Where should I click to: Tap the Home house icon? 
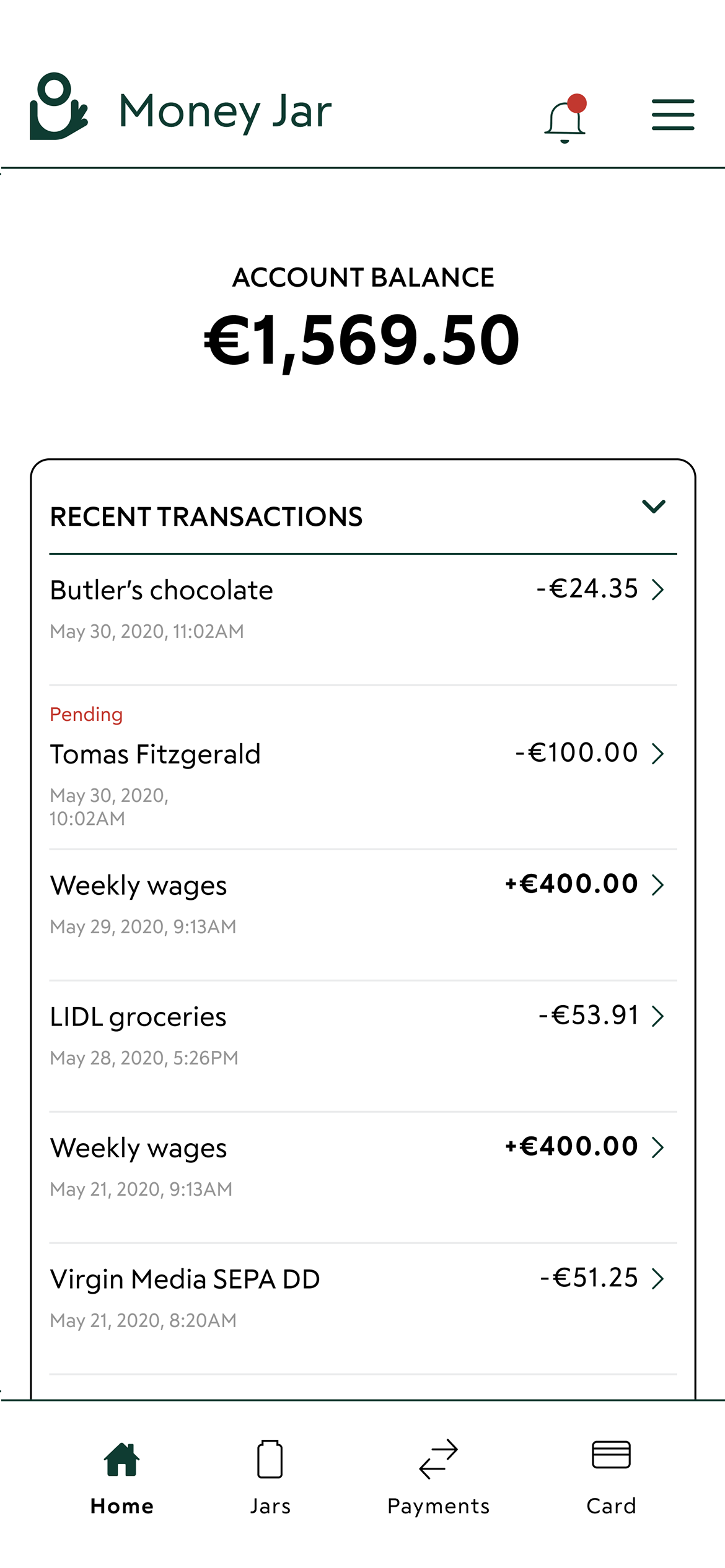pos(121,1459)
